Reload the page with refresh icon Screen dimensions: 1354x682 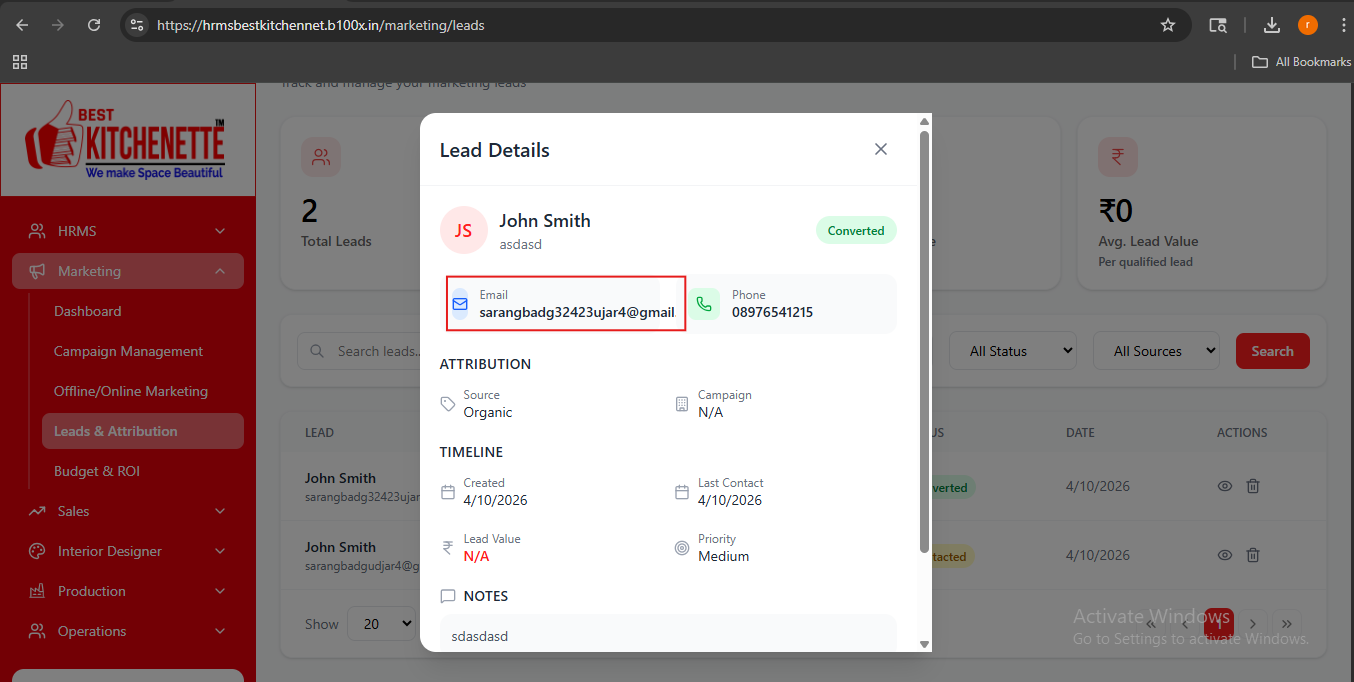(x=94, y=25)
